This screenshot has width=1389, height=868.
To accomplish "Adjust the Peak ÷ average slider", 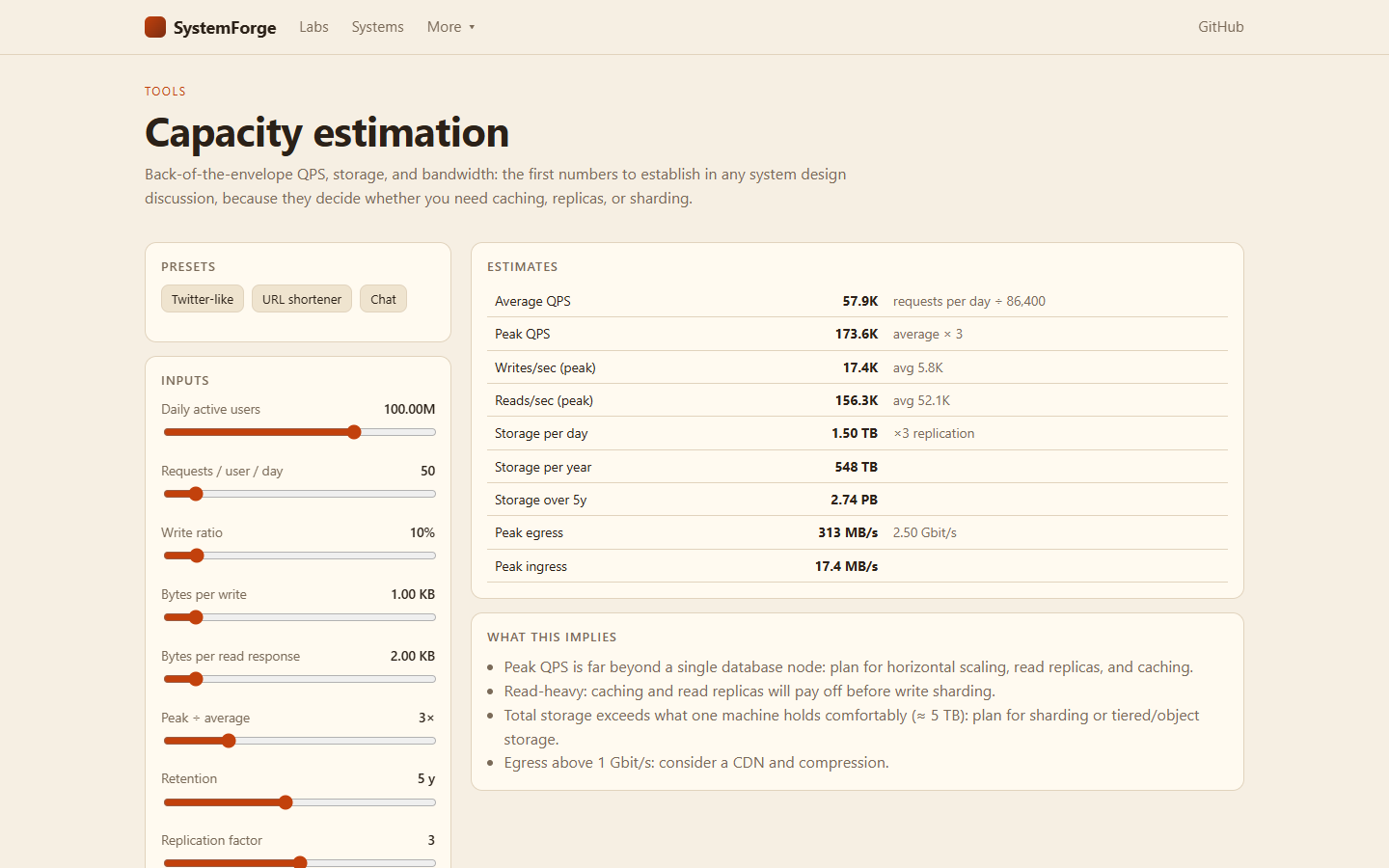I will pos(299,741).
